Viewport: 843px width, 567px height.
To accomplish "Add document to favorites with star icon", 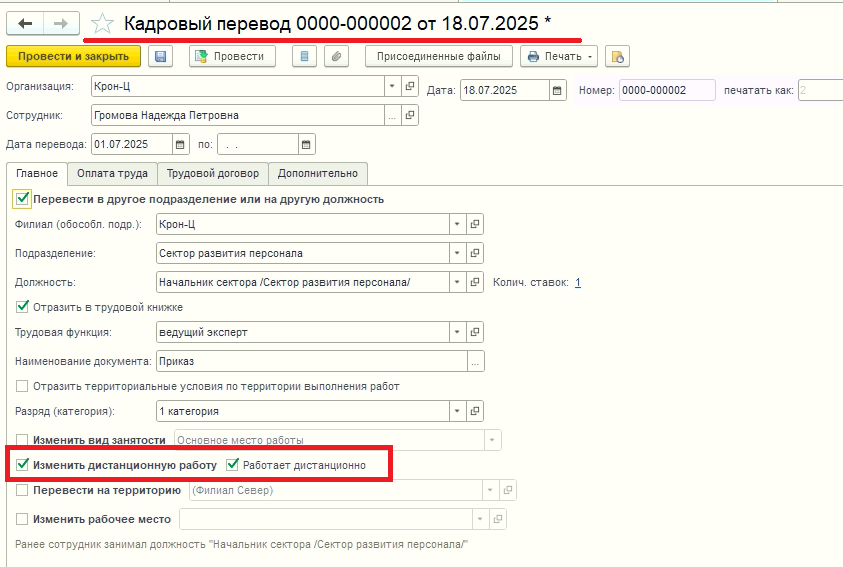I will click(x=102, y=24).
